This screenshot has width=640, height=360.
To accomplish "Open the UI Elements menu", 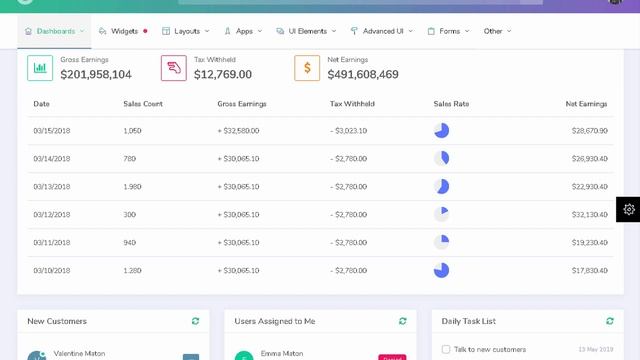I will pos(306,31).
